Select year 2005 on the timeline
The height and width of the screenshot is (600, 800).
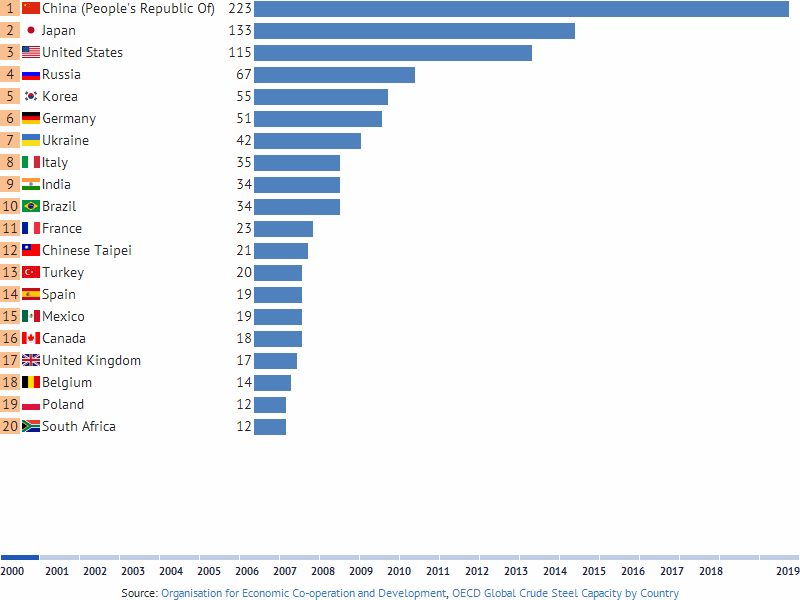click(209, 570)
